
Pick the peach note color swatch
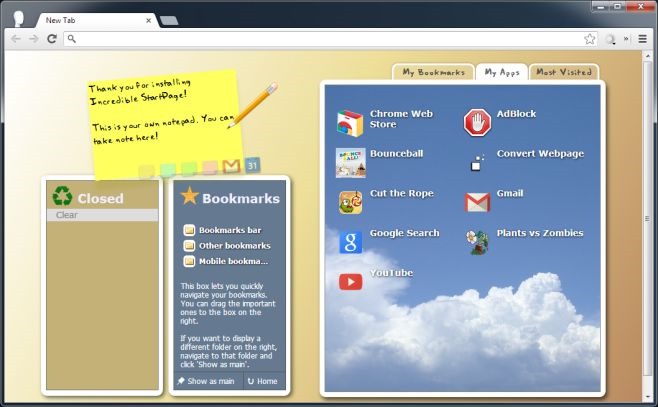point(210,167)
